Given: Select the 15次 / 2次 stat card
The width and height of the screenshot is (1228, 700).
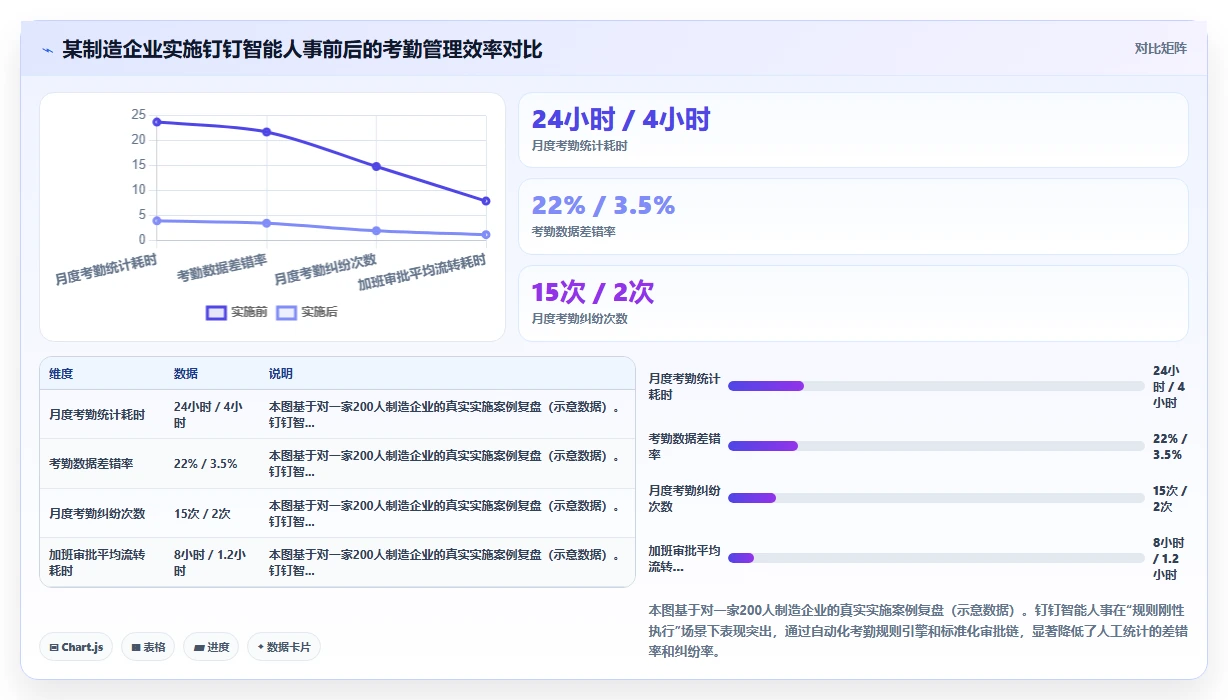Looking at the screenshot, I should click(853, 303).
